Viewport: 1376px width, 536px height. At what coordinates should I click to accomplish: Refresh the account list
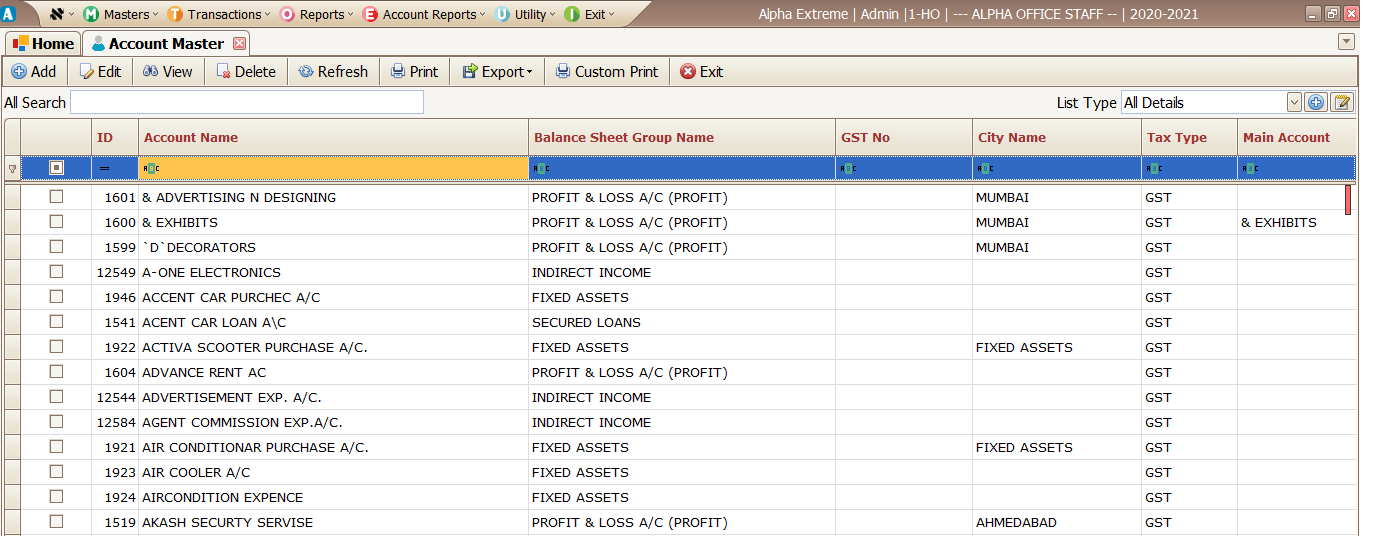click(x=333, y=72)
